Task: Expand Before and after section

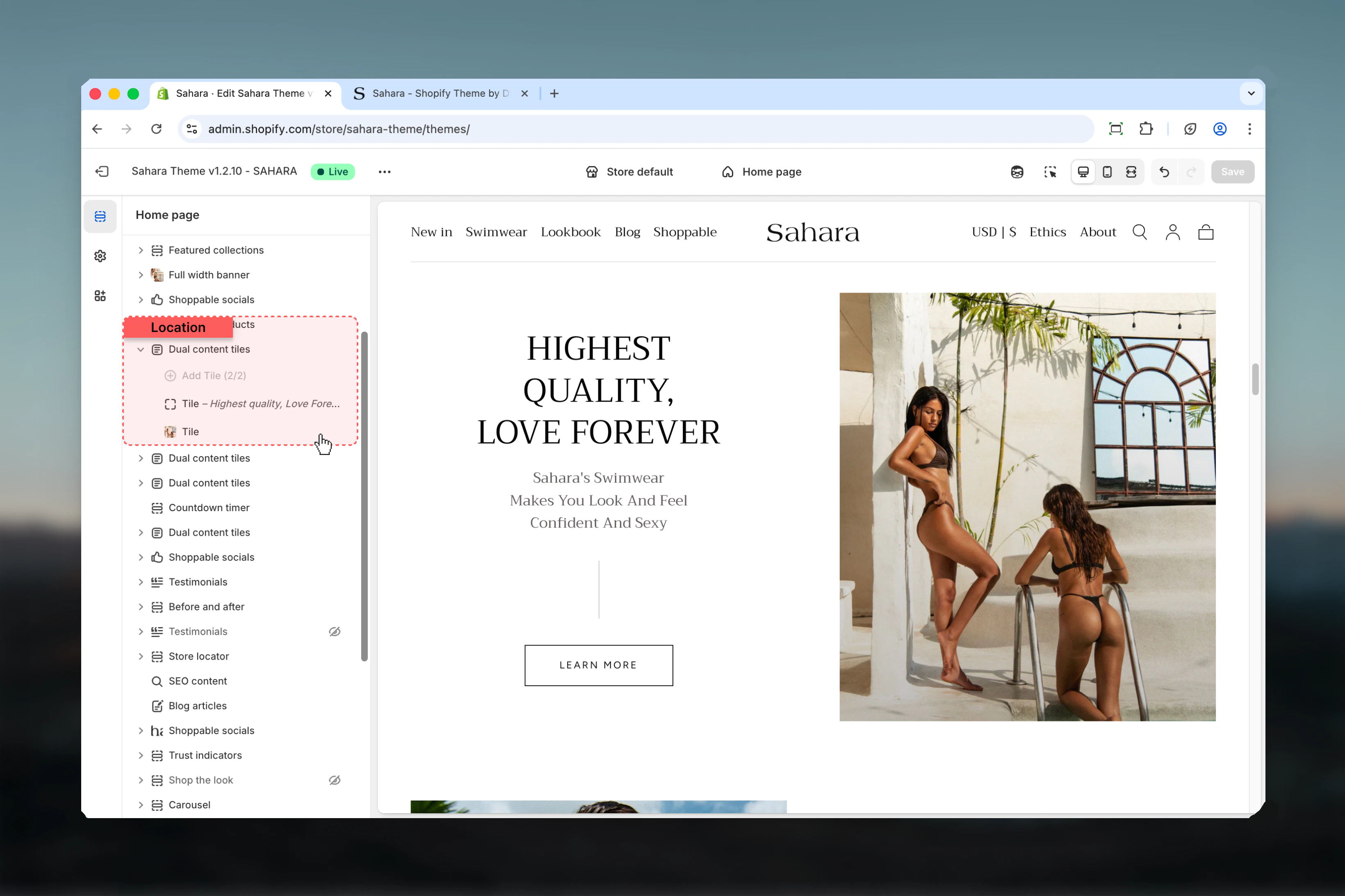Action: point(141,607)
